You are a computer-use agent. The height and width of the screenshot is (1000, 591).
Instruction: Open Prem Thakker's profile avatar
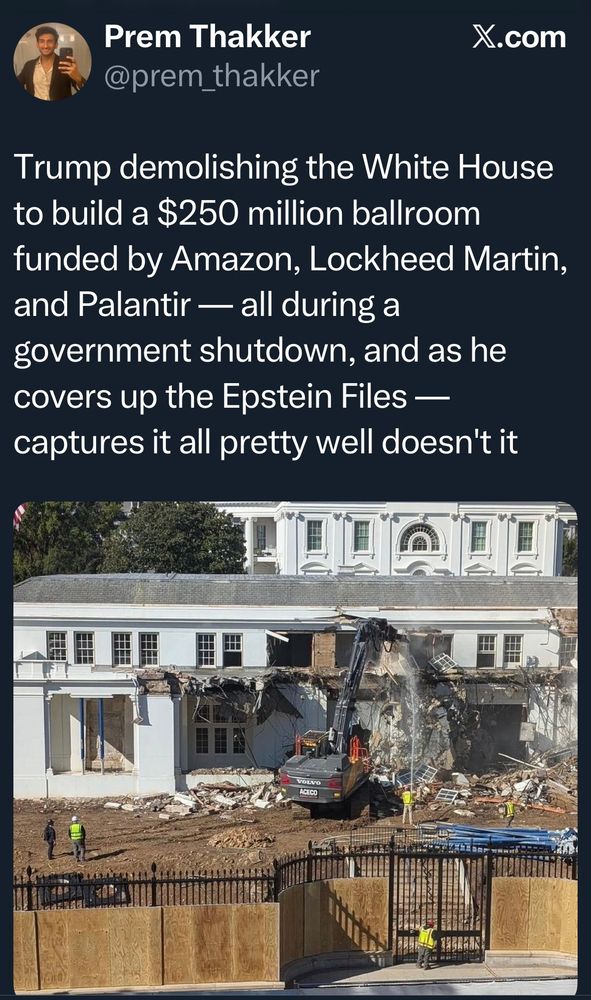click(x=52, y=62)
